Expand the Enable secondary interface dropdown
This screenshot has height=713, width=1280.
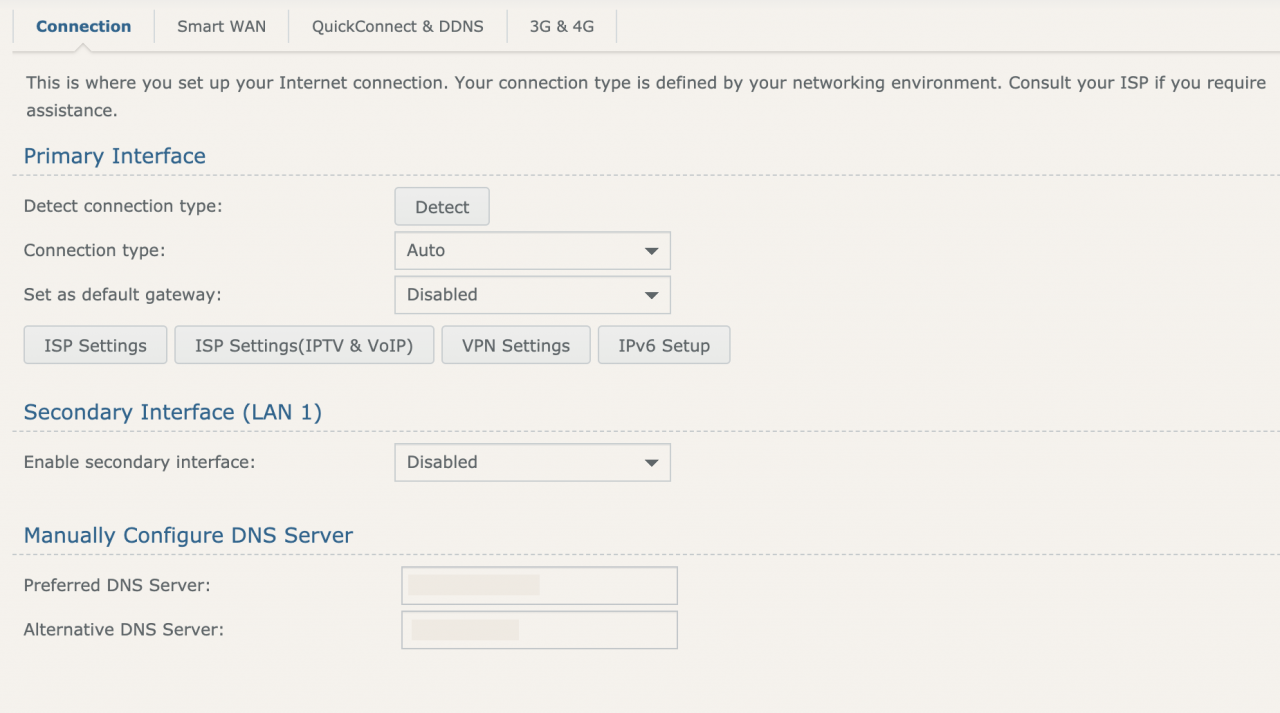[x=532, y=462]
